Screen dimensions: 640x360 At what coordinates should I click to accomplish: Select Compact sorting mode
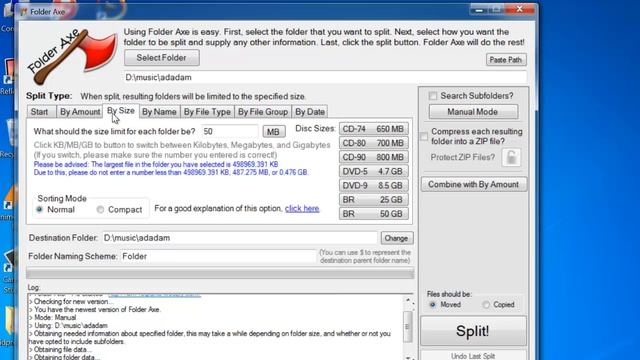(100, 209)
